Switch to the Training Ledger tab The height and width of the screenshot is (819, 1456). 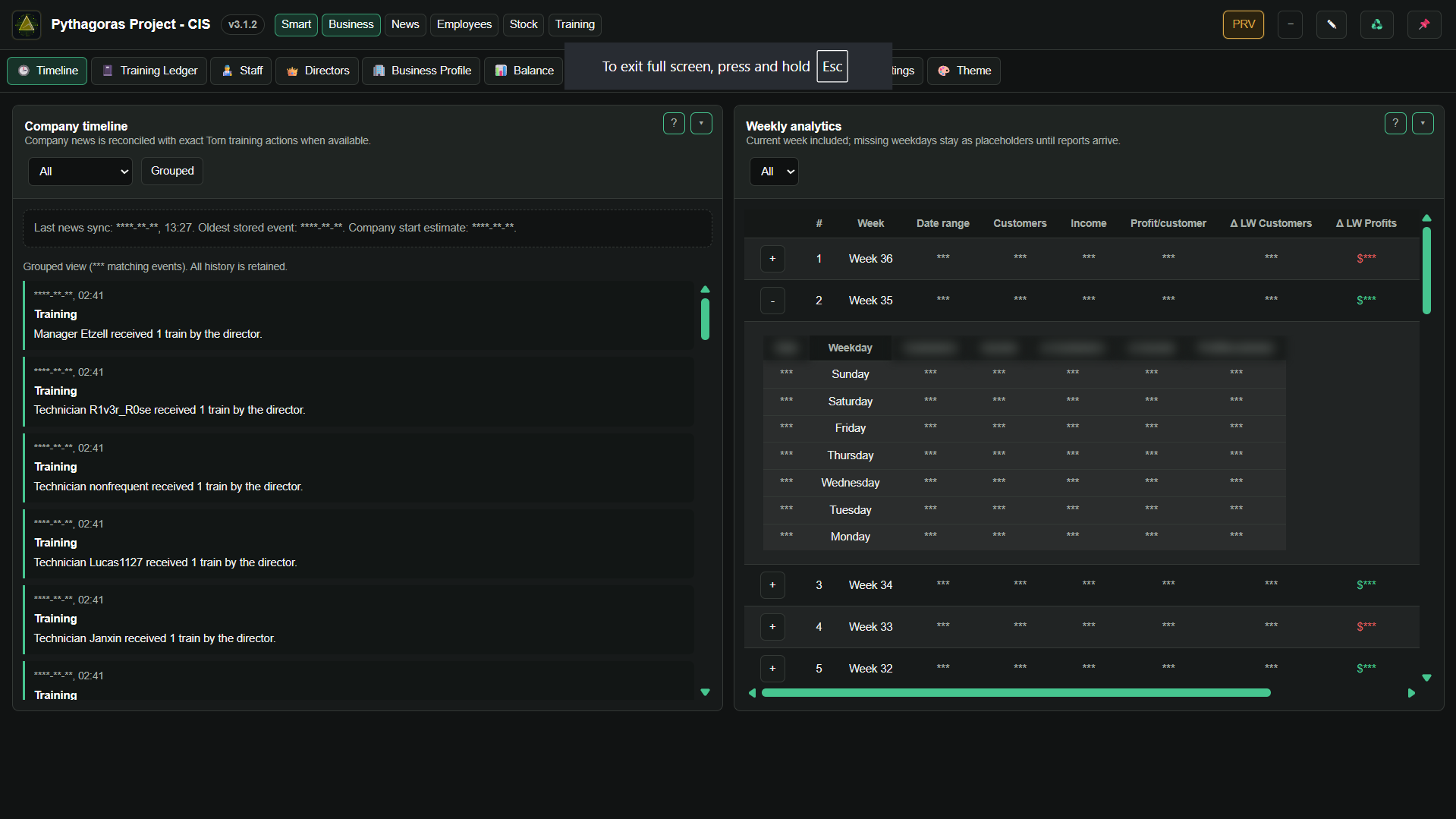[x=149, y=71]
